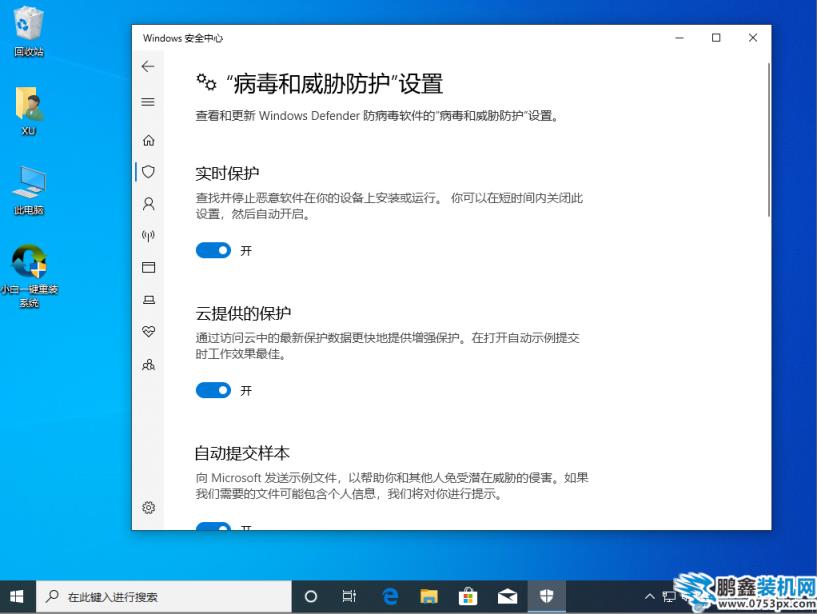Open Family options people icon
The width and height of the screenshot is (817, 614).
(148, 364)
